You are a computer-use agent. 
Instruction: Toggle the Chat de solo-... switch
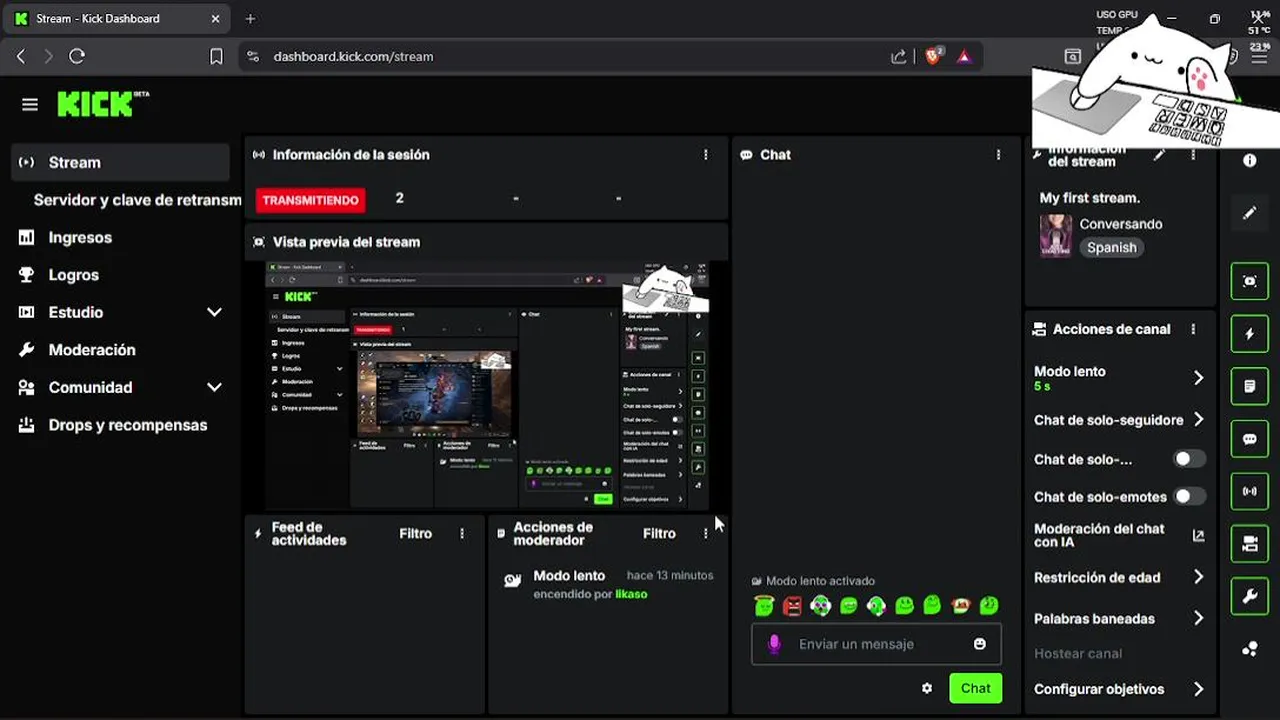[1189, 459]
